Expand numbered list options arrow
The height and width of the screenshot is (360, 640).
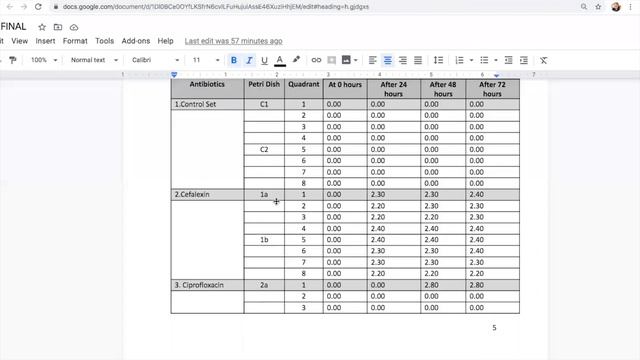point(471,60)
